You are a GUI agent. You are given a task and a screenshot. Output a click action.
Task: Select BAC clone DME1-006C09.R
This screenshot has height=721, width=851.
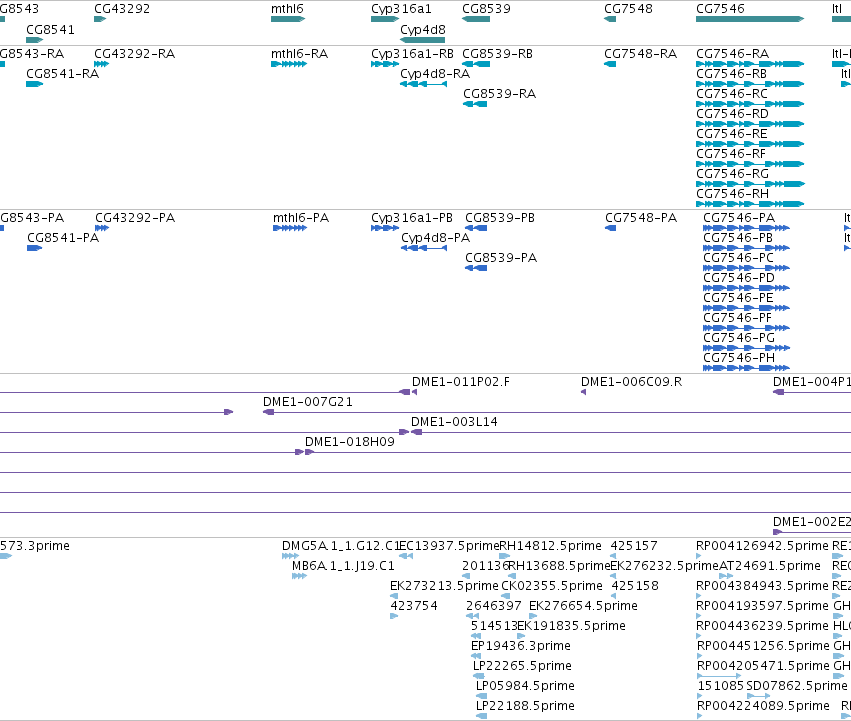(x=631, y=382)
